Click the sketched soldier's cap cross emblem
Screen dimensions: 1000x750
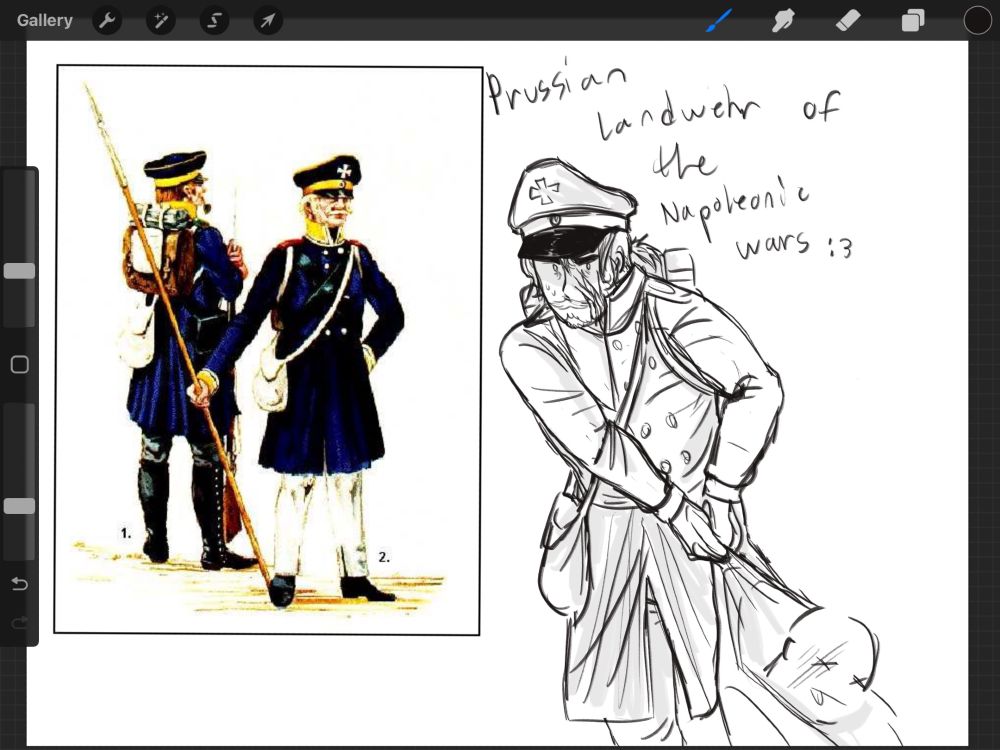pos(543,190)
